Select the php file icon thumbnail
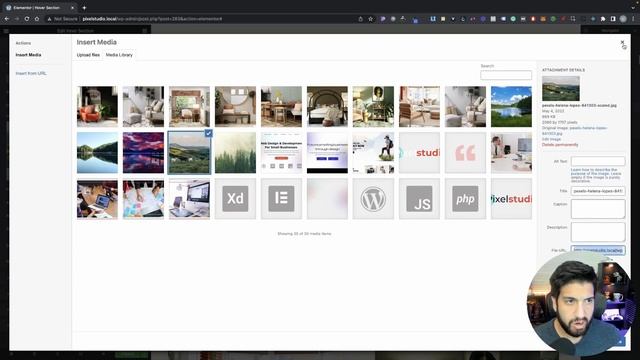 (465, 199)
